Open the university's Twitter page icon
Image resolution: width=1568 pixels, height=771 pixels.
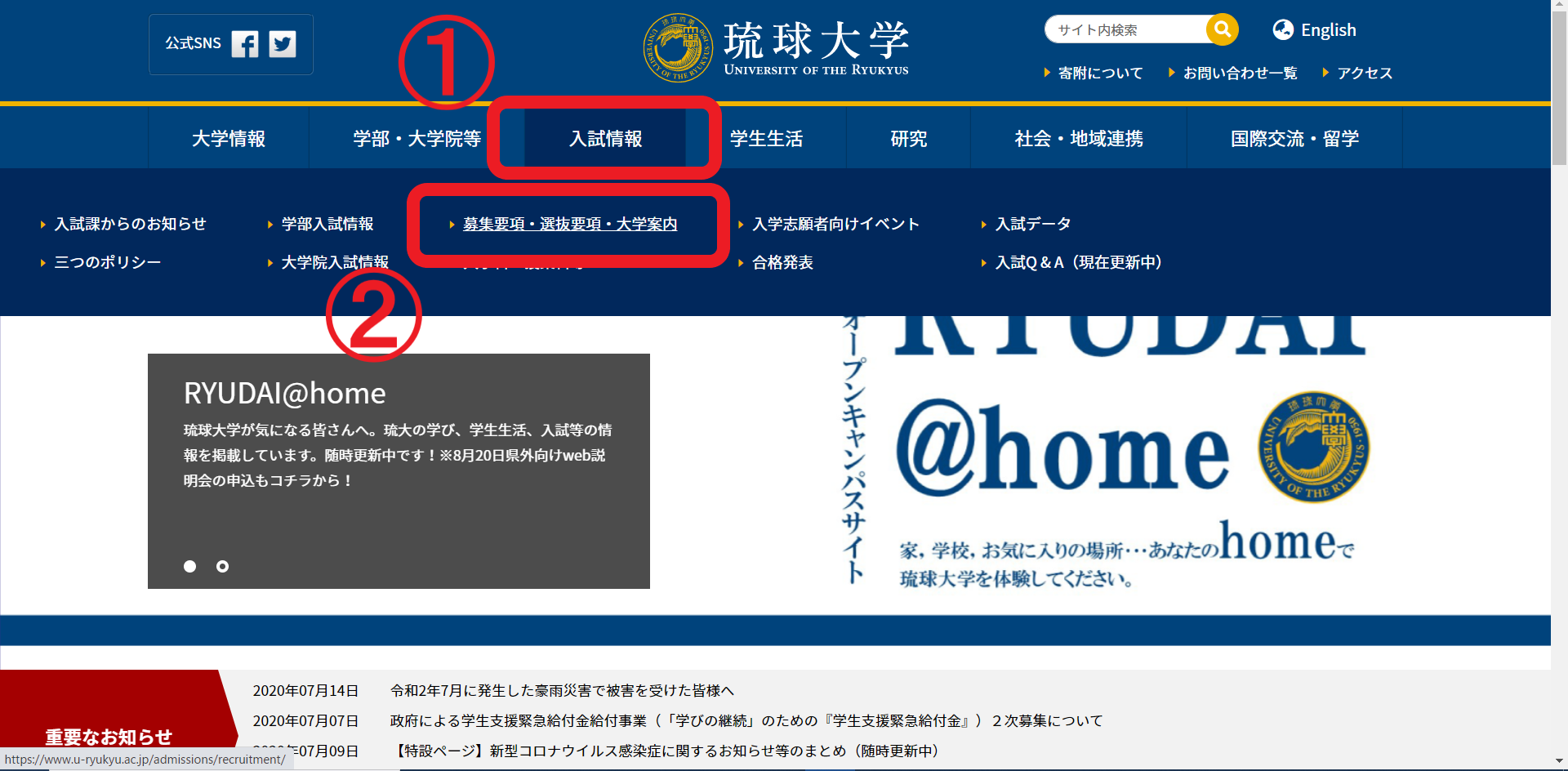(x=283, y=44)
